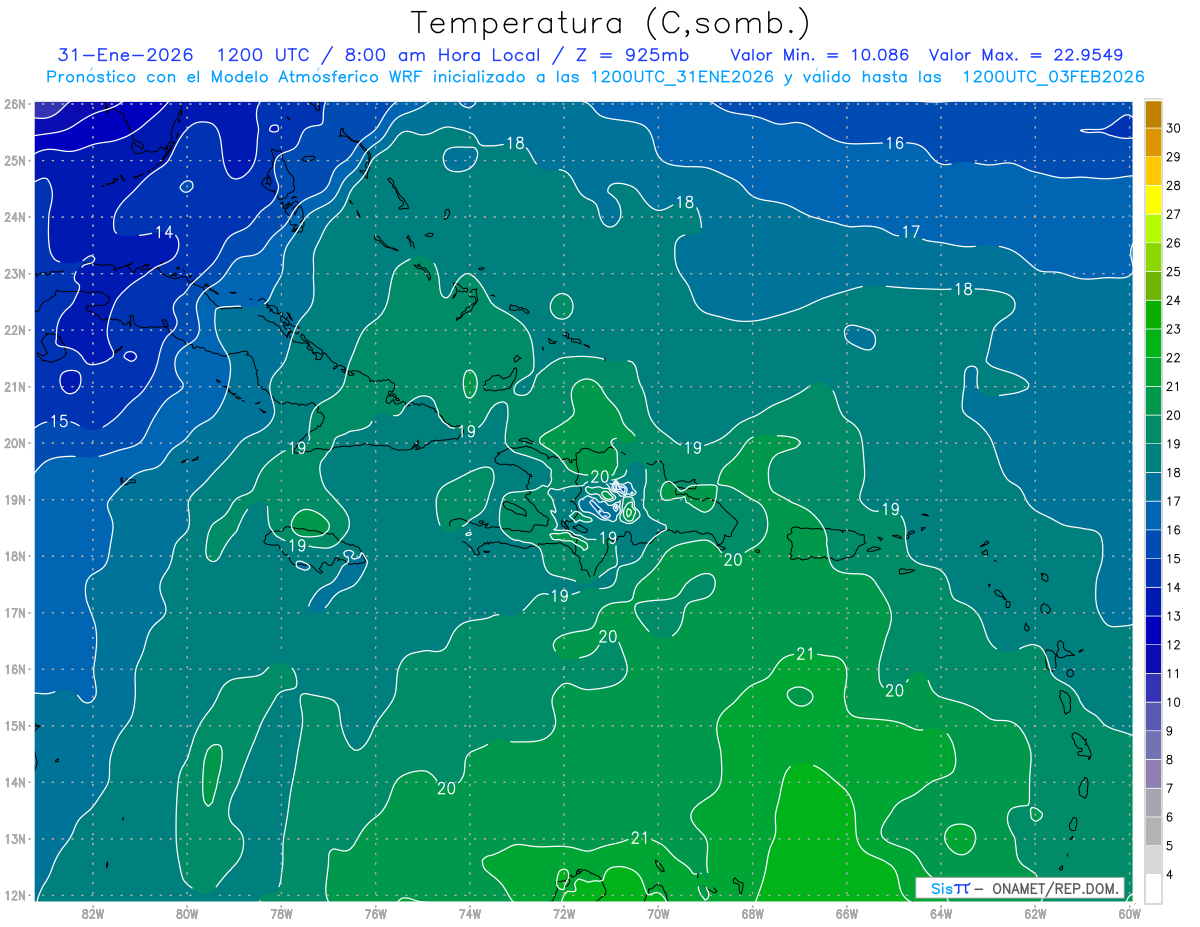Click the 26N latitude axis label
This screenshot has height=927, width=1200.
coord(14,104)
